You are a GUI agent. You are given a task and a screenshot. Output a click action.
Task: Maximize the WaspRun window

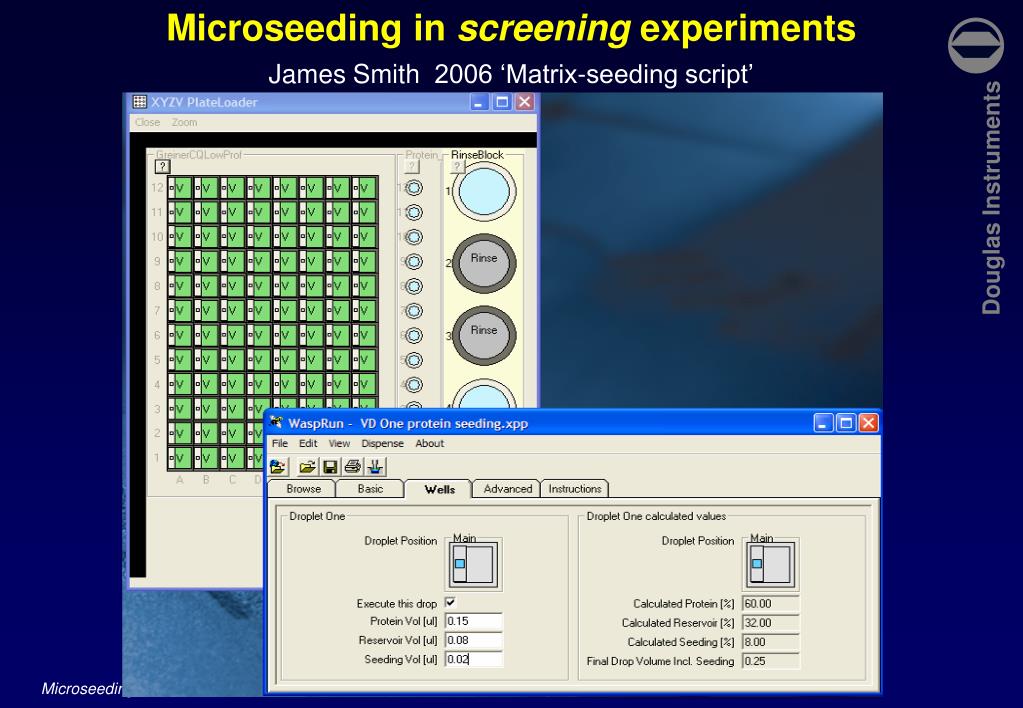pyautogui.click(x=846, y=423)
